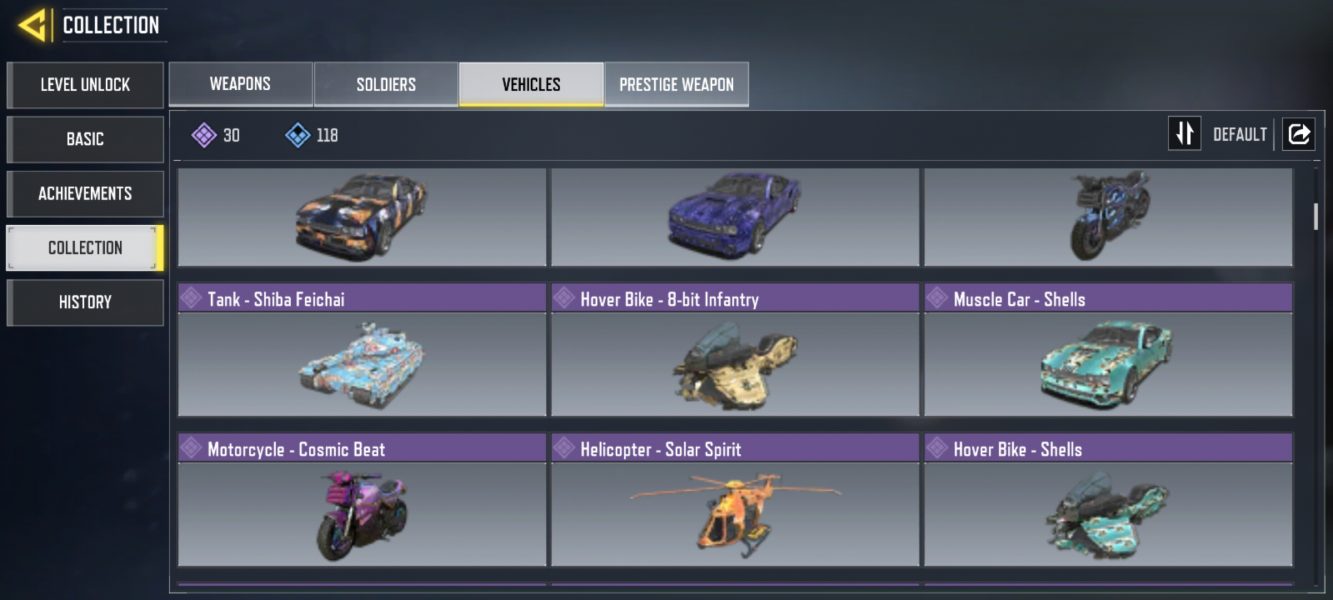This screenshot has width=1333, height=600.
Task: Click the rarity icon on Tank - Shiba Feichai
Action: (191, 298)
